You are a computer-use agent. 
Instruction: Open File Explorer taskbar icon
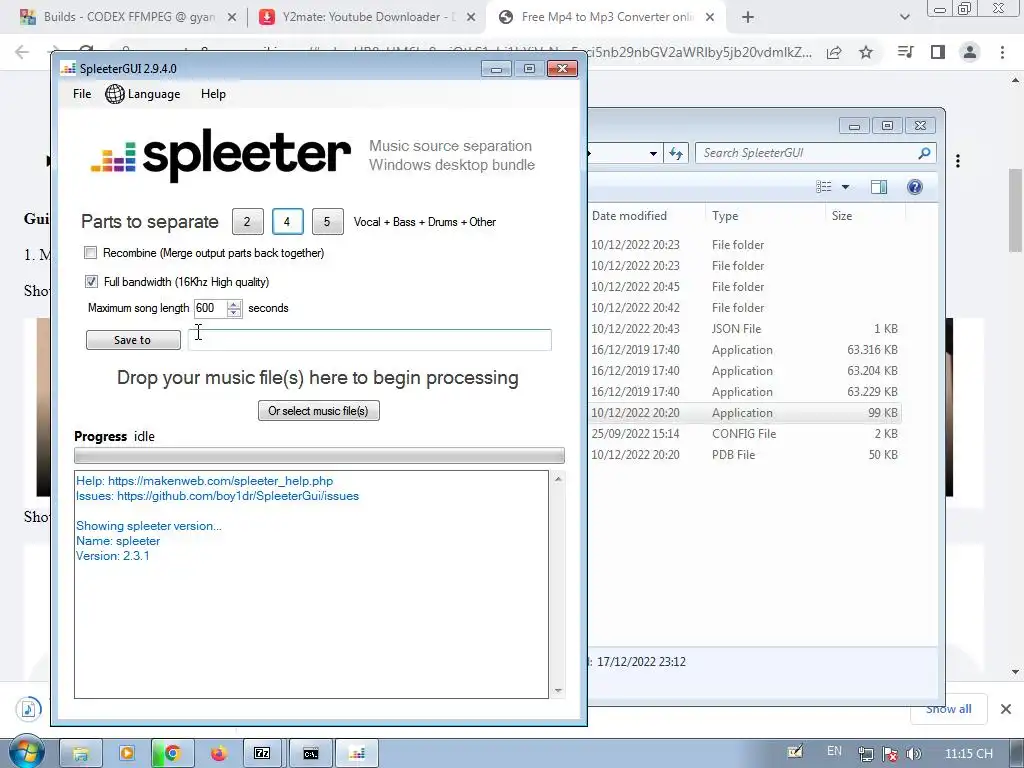(80, 754)
